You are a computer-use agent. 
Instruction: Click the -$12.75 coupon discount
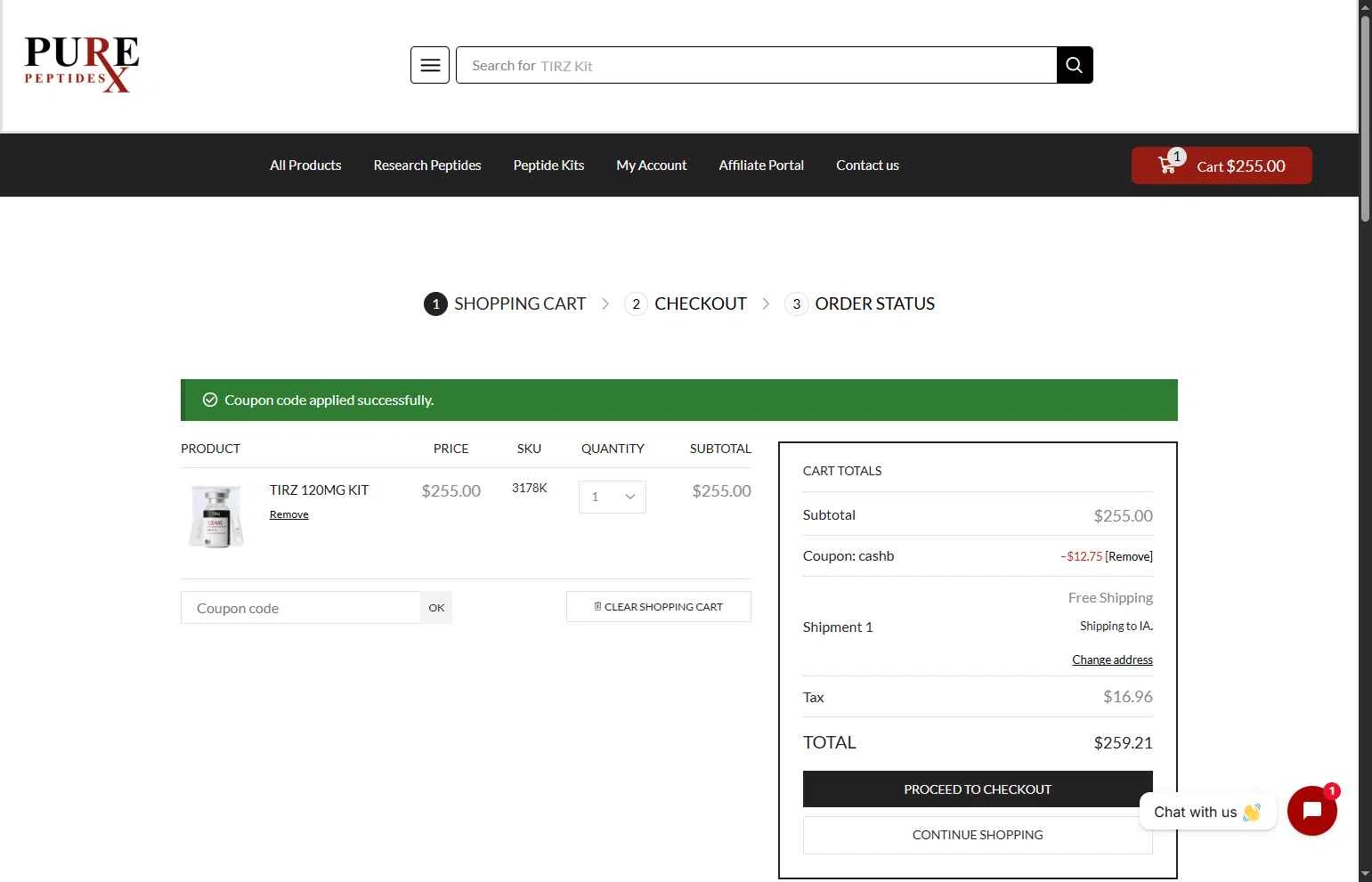point(1081,556)
